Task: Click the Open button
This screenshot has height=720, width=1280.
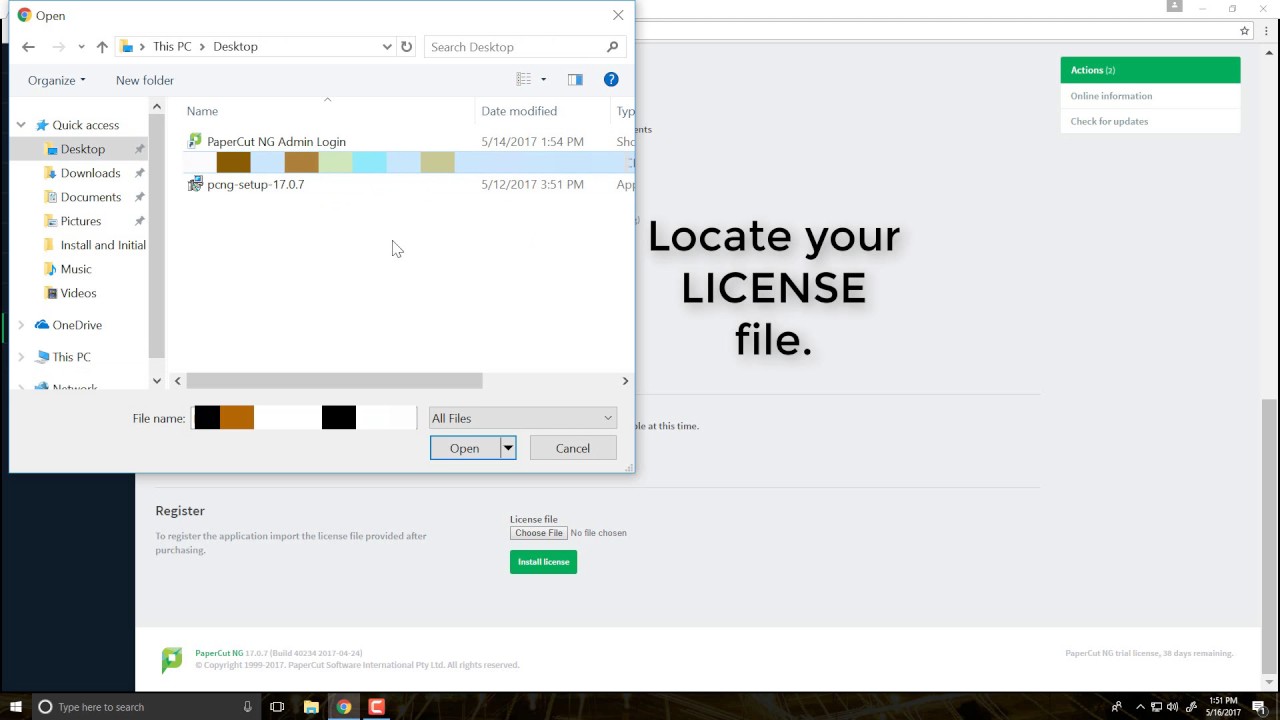Action: [x=464, y=448]
